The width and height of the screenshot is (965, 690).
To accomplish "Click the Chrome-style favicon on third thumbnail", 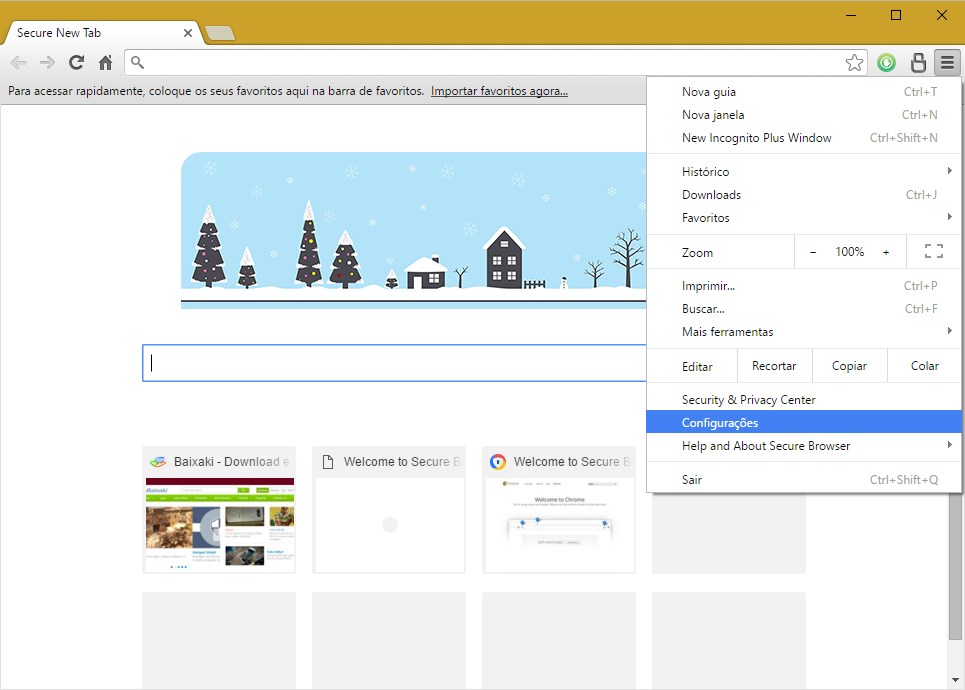I will (498, 462).
